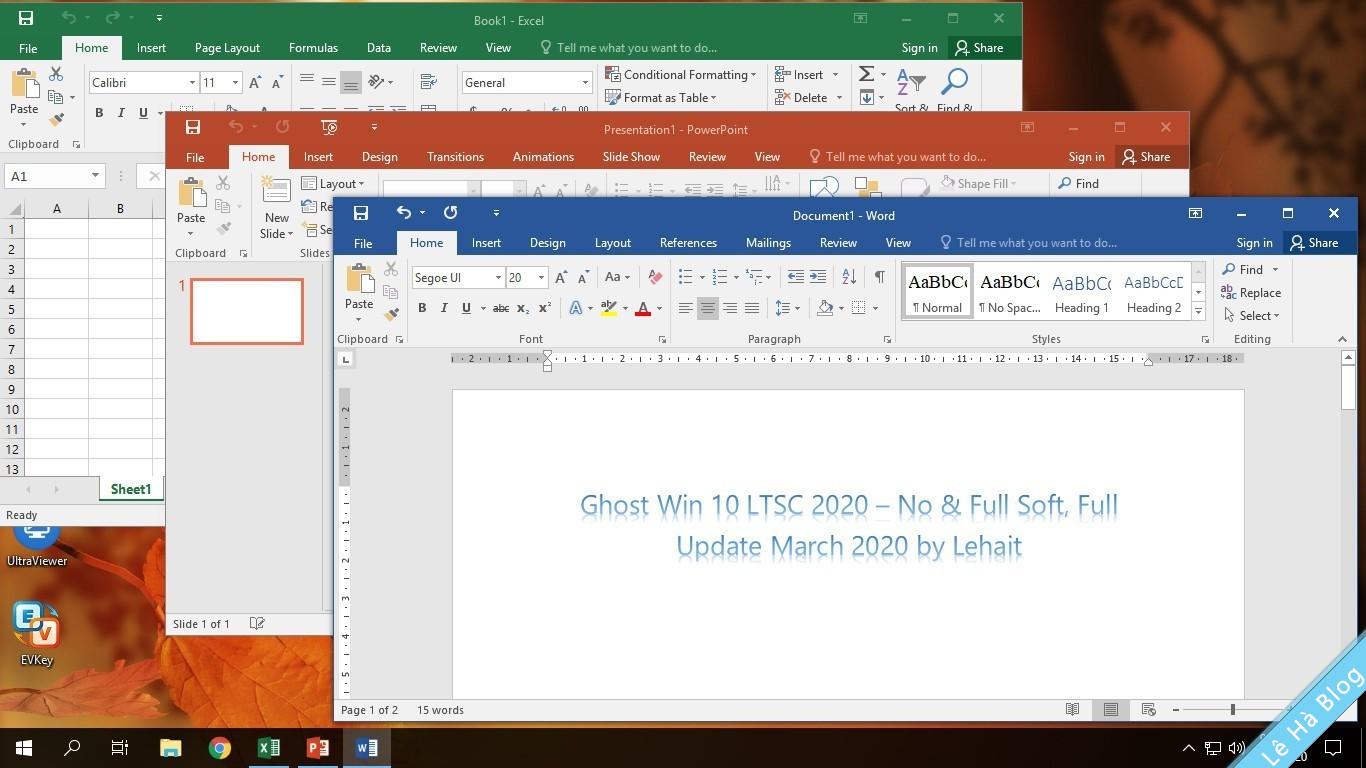Click the Read Mode view icon in Word's status bar
The image size is (1366, 768).
1072,709
